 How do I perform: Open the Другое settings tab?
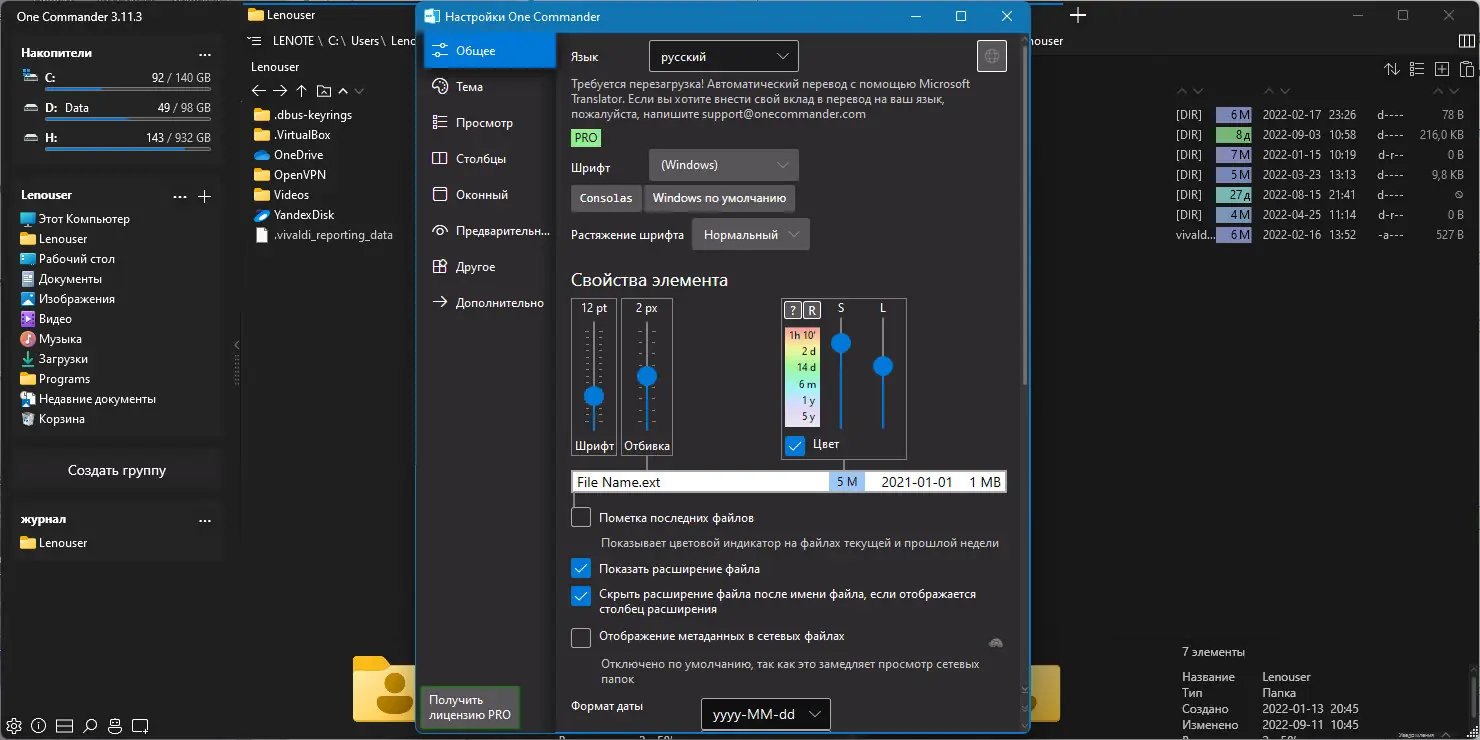tap(490, 266)
